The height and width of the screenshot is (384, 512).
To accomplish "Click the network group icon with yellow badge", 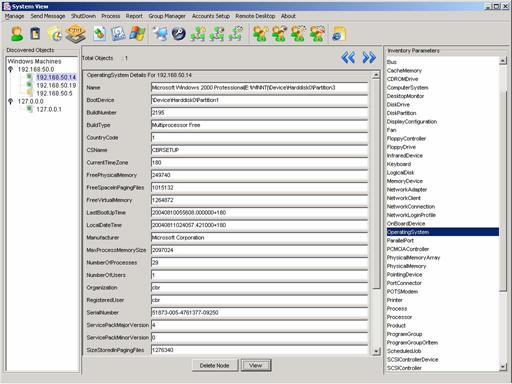I will (198, 34).
